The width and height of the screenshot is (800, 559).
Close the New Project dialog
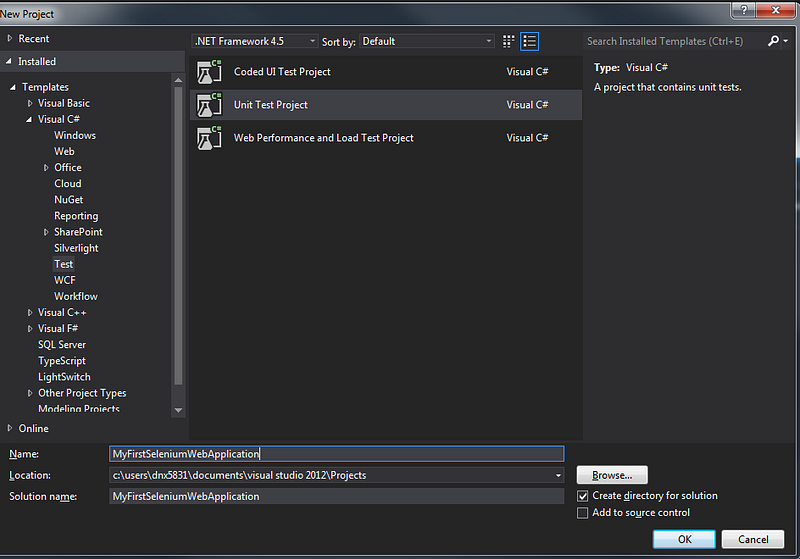pyautogui.click(x=776, y=10)
